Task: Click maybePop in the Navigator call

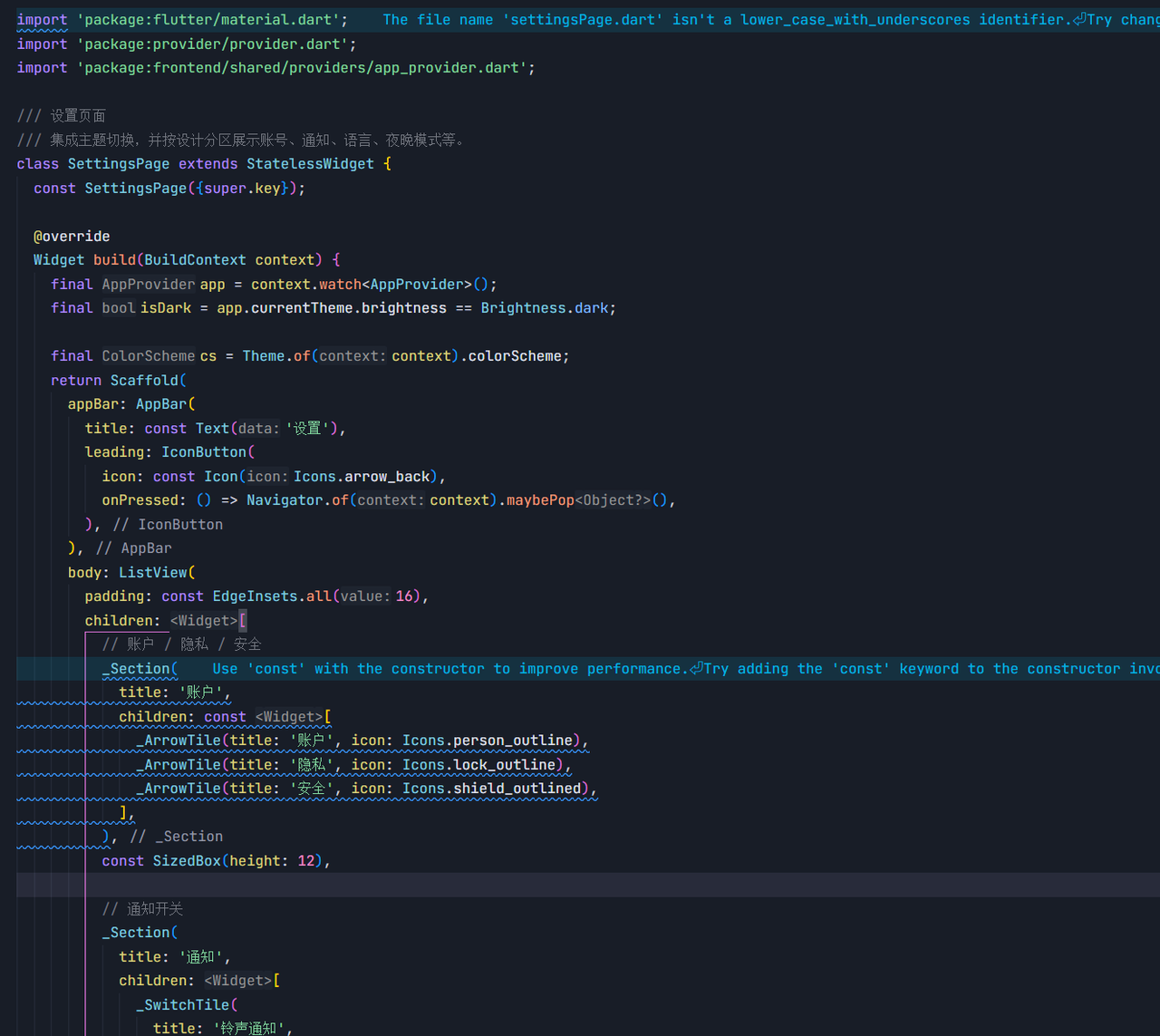Action: click(x=540, y=500)
